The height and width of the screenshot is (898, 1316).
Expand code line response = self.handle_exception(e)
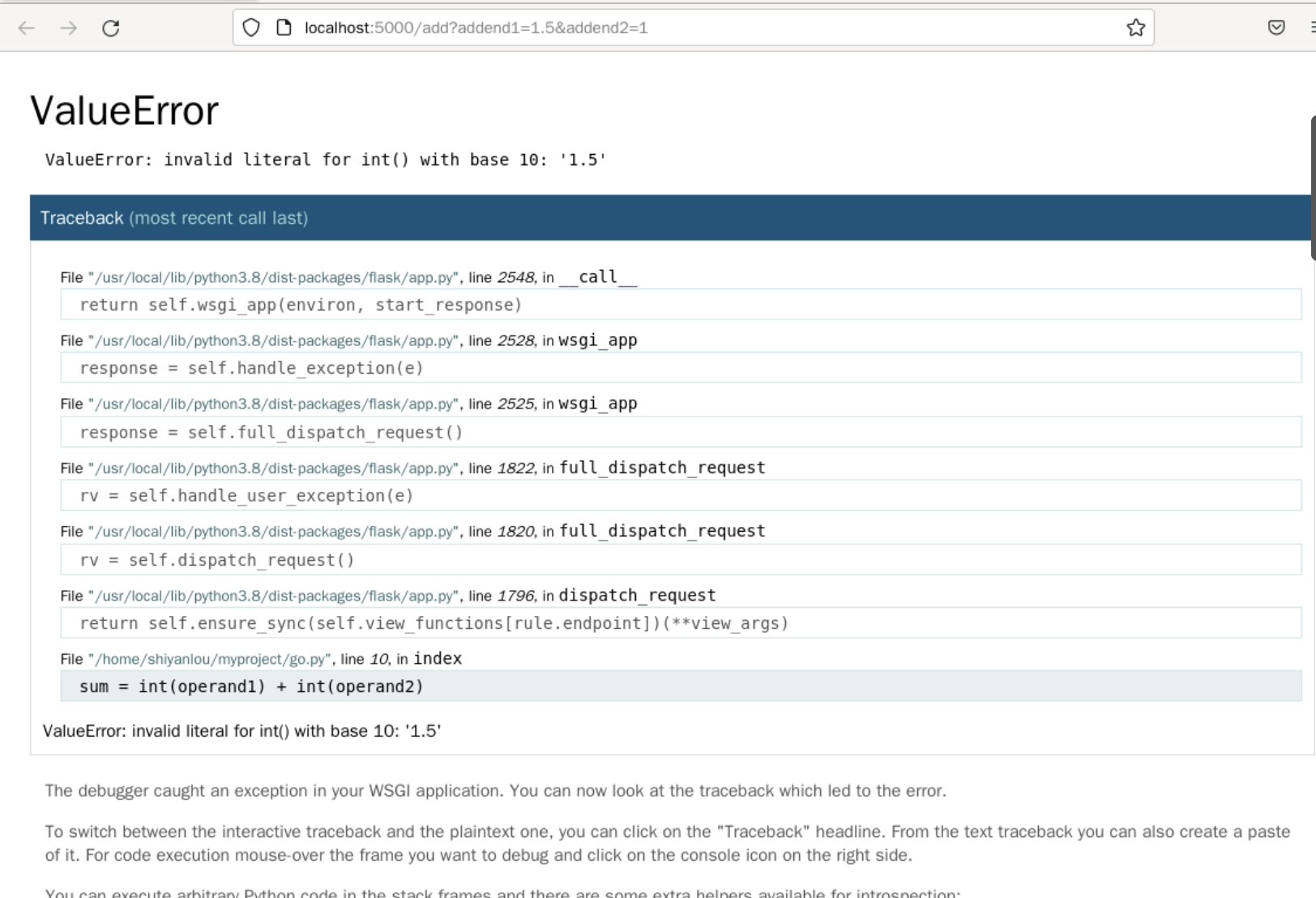click(x=681, y=368)
